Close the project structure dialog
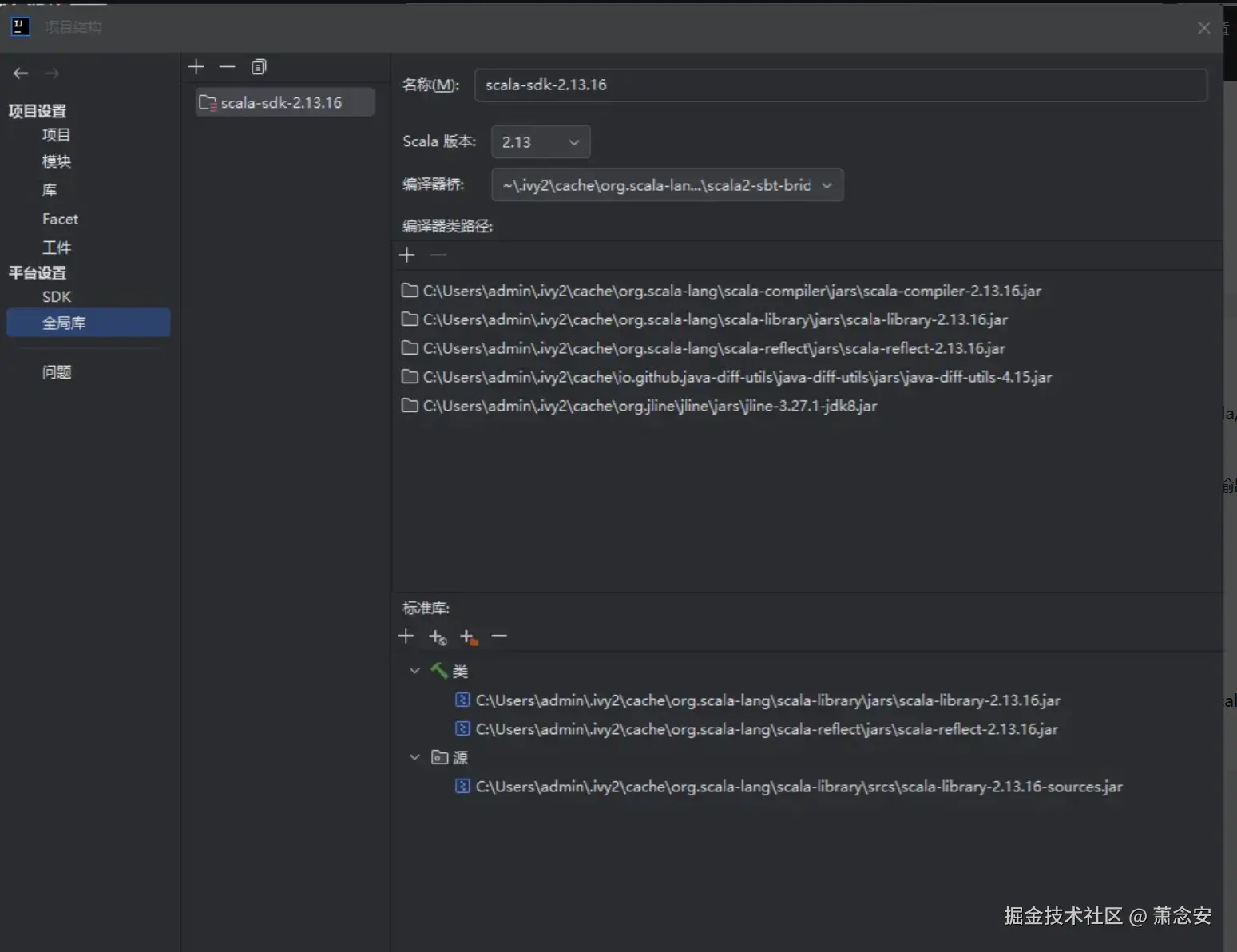Screen dimensions: 1237x952 point(1204,28)
